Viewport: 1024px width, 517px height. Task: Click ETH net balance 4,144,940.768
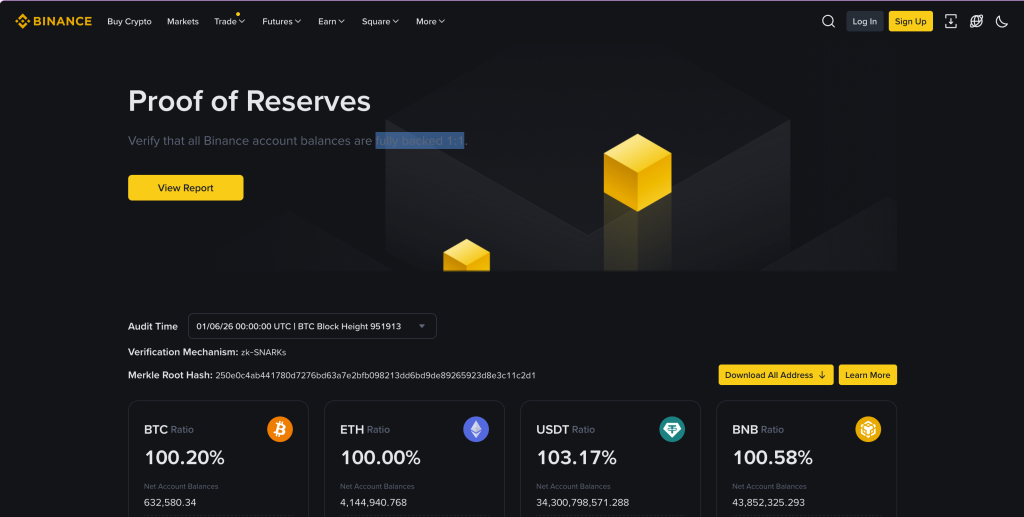coord(374,503)
